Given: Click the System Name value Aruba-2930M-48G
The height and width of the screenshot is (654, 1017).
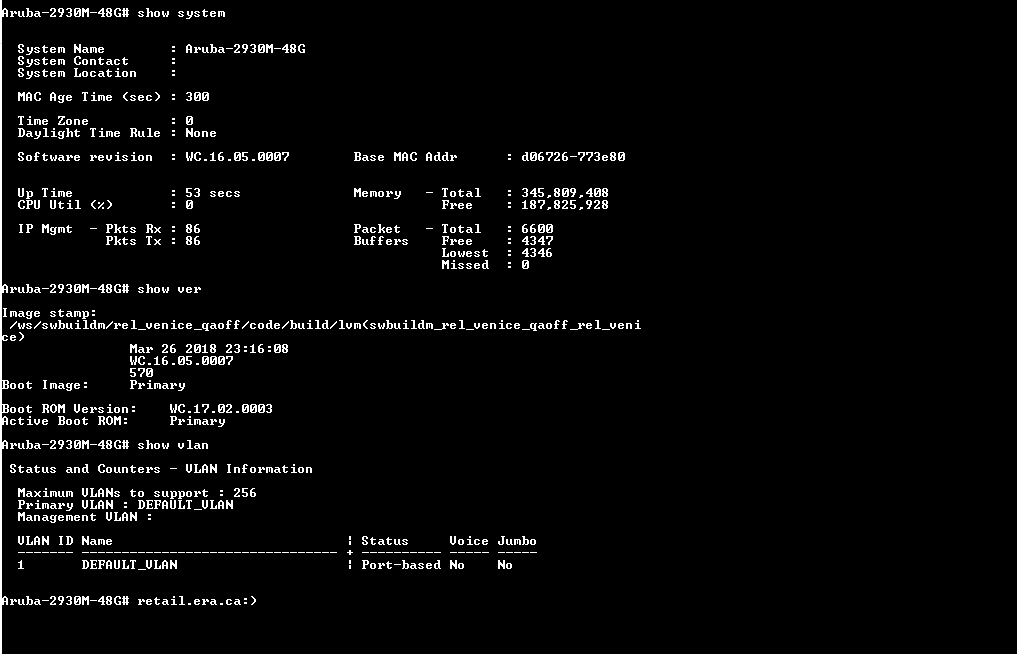Looking at the screenshot, I should (x=245, y=49).
